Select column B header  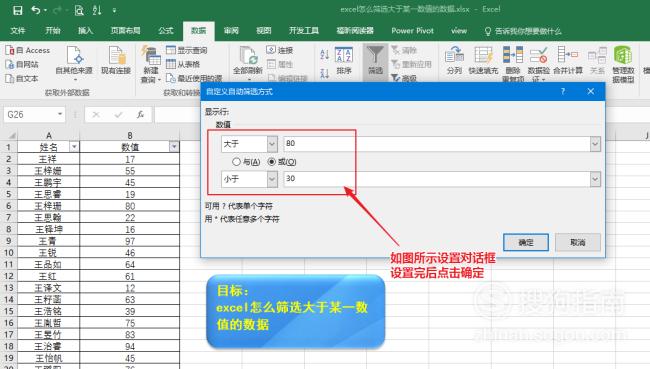(x=130, y=136)
